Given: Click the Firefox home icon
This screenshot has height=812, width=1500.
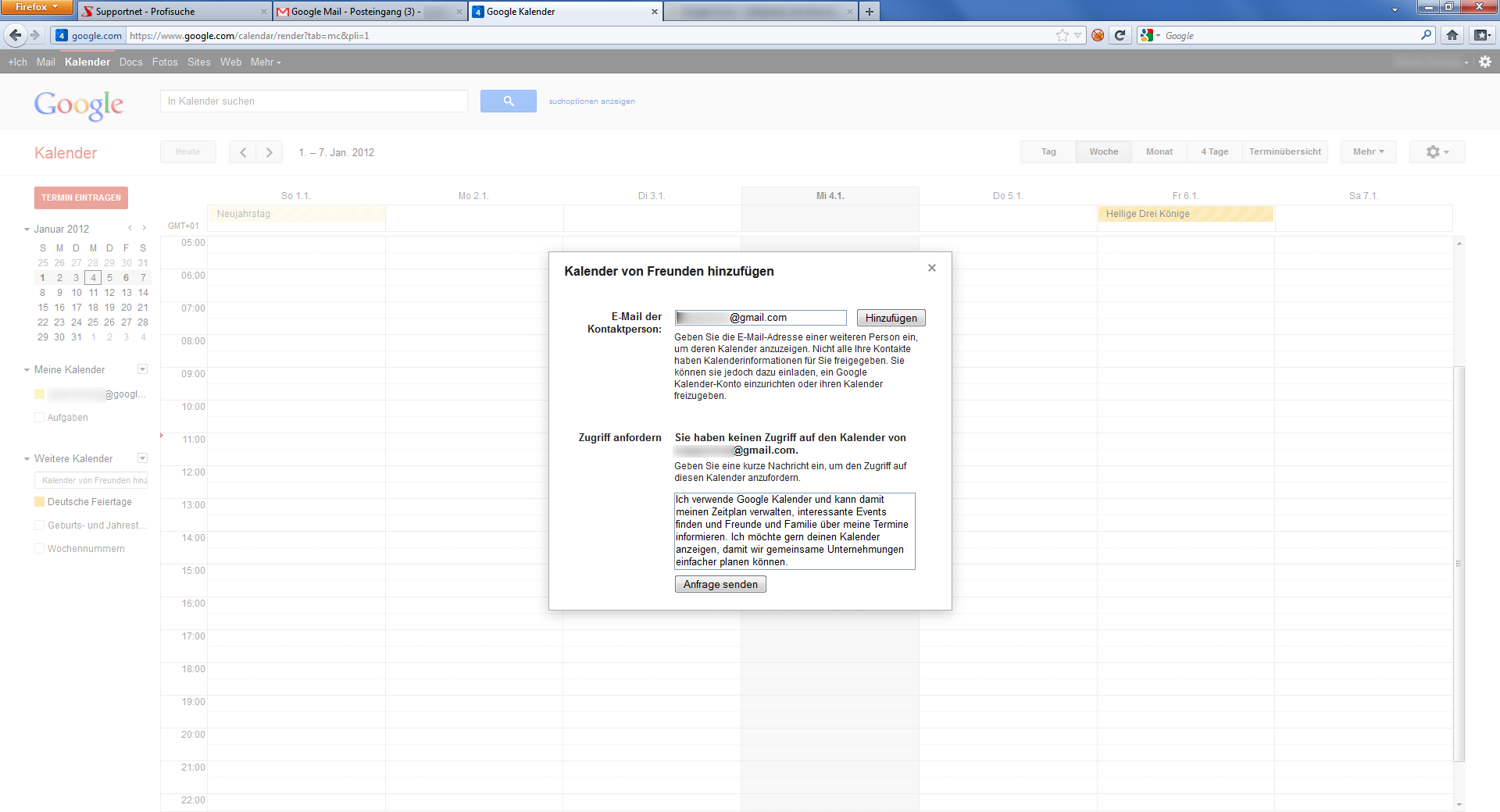Looking at the screenshot, I should 1452,35.
